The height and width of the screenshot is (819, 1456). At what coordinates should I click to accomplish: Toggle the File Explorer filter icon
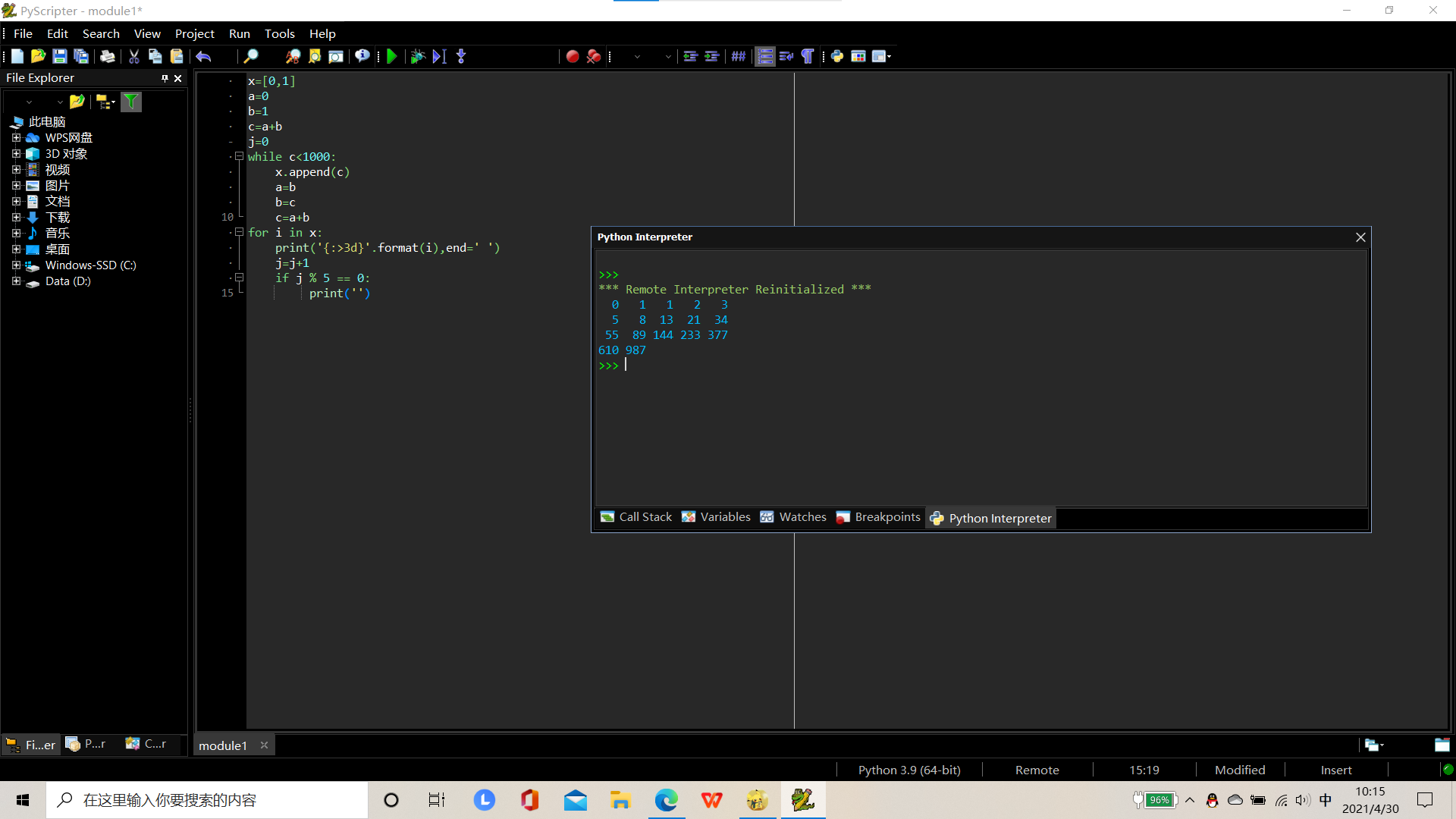pos(131,102)
